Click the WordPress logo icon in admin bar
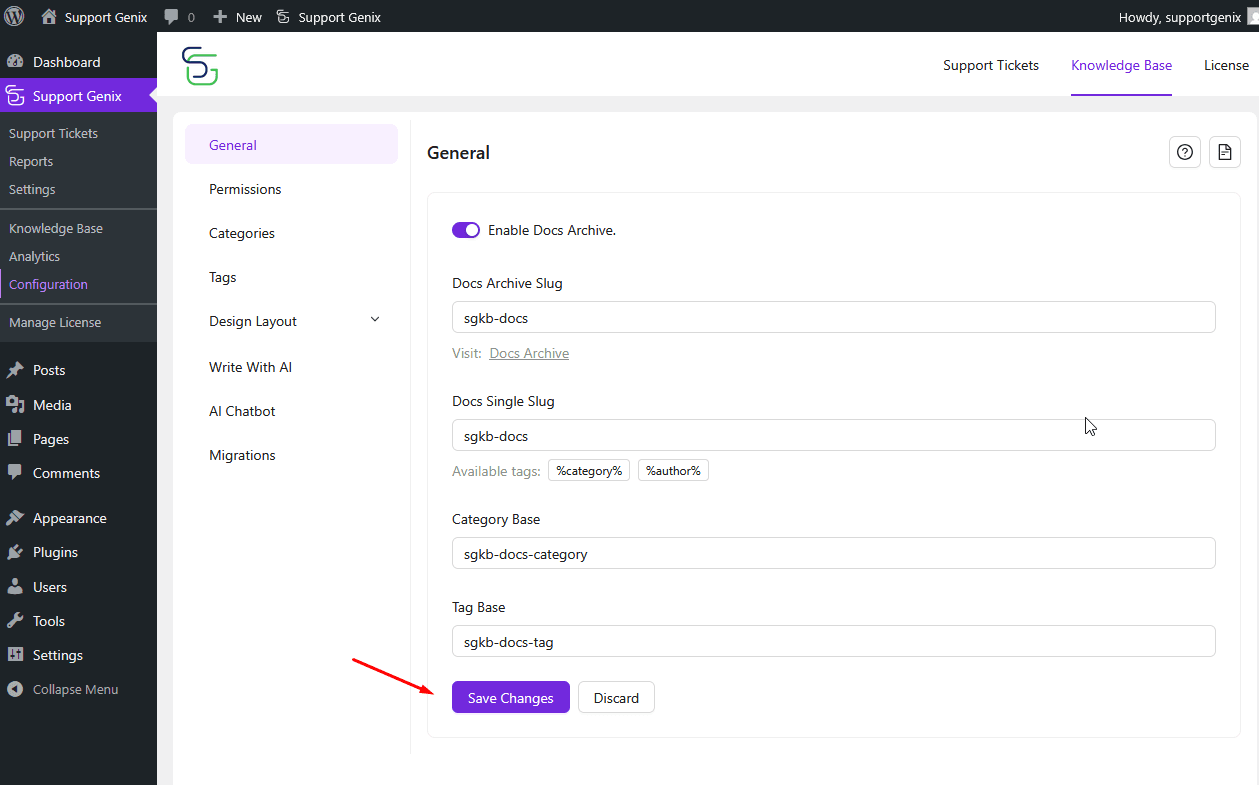1259x785 pixels. [x=14, y=16]
